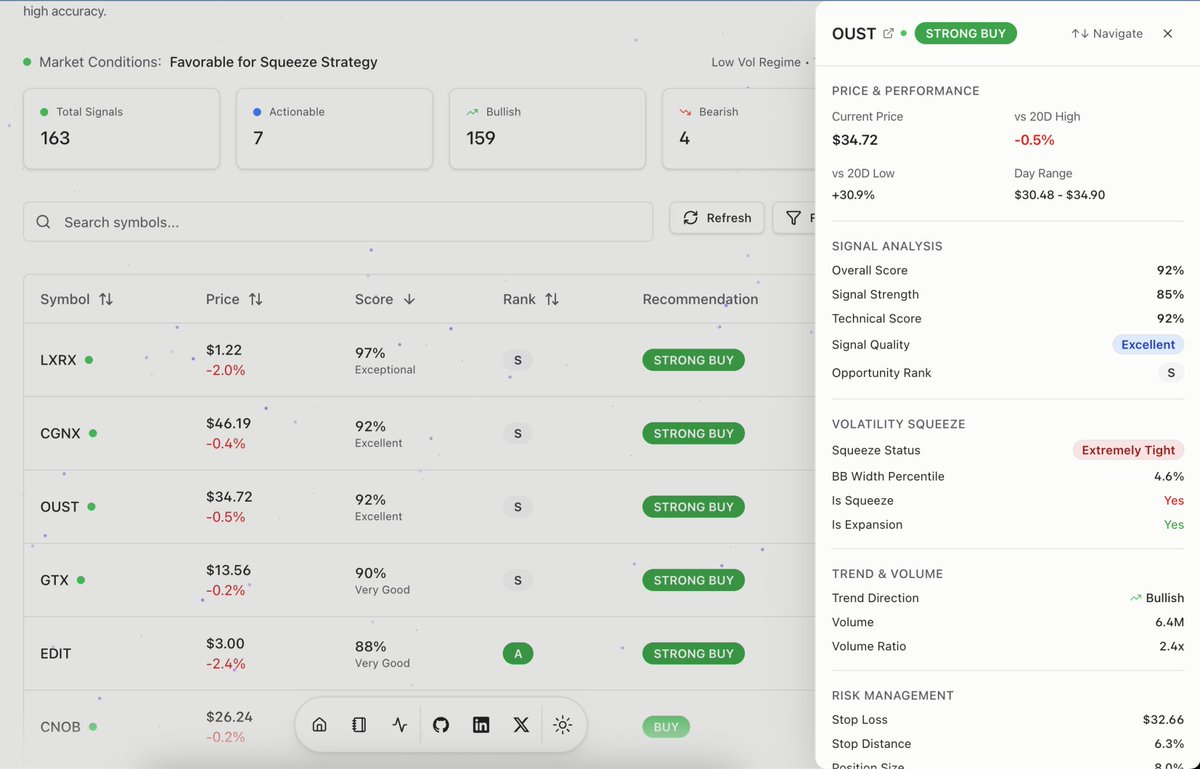Click STRONG BUY badge in GTX row

point(693,580)
